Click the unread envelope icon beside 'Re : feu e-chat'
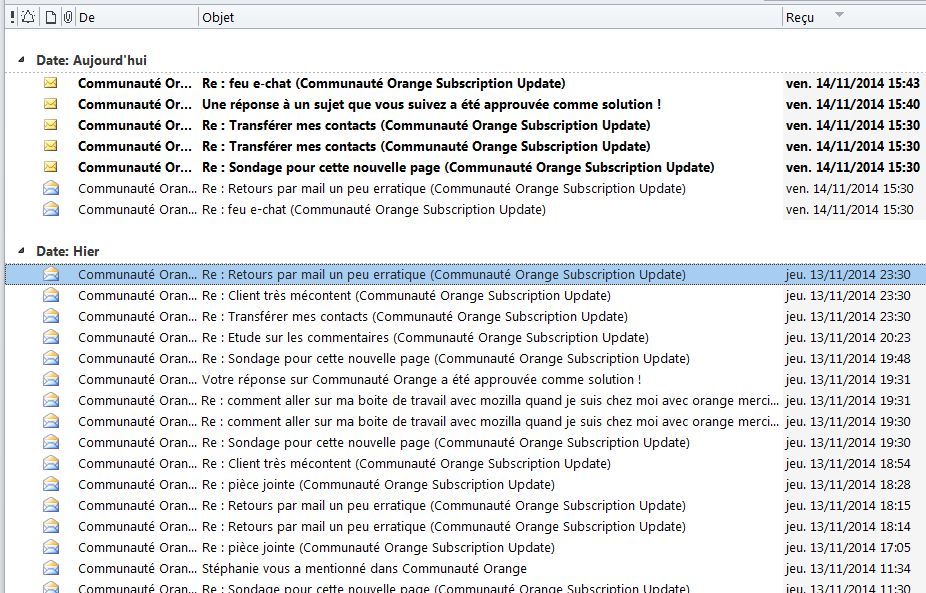Image resolution: width=926 pixels, height=593 pixels. point(52,82)
